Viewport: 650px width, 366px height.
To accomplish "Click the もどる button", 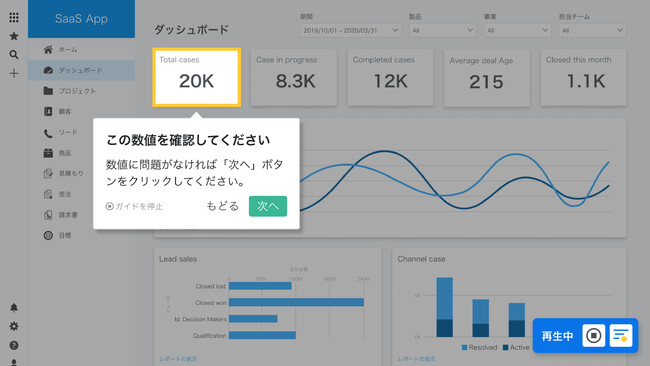I will (223, 206).
